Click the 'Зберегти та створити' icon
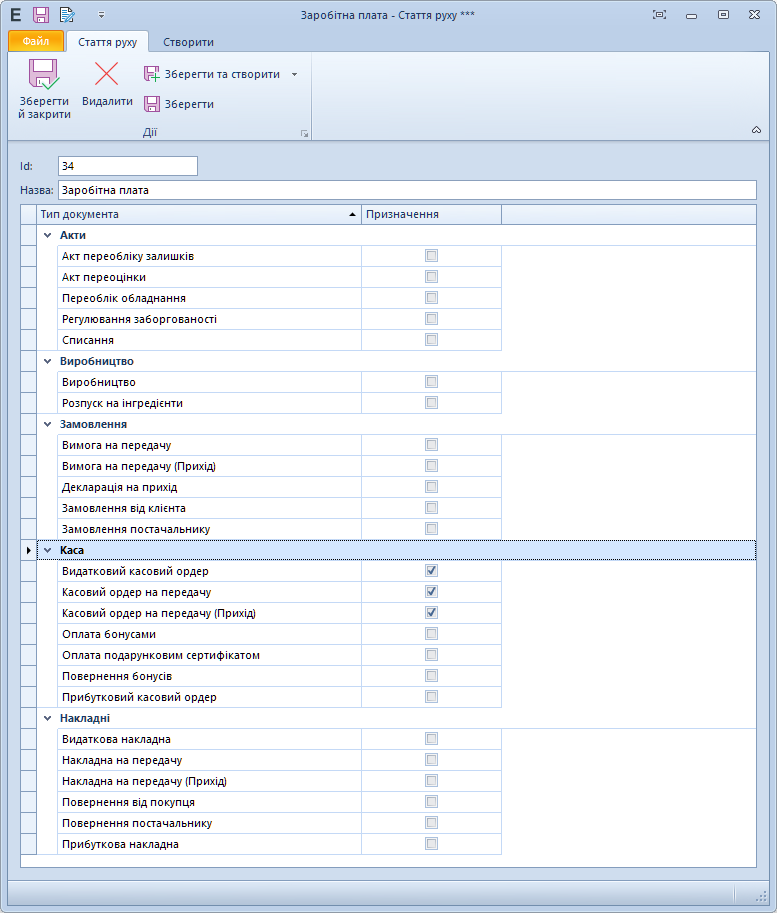This screenshot has height=913, width=777. 152,74
